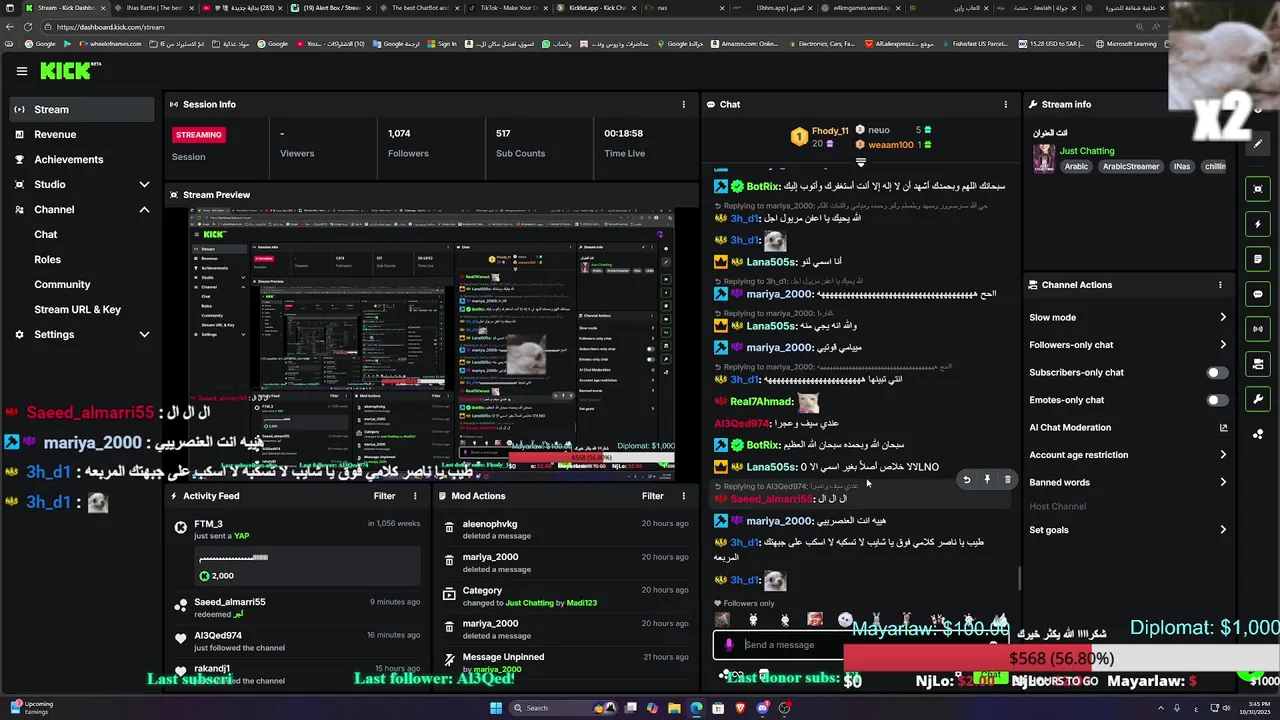This screenshot has height=720, width=1280.
Task: Click the broadcast signal icon in right sidebar
Action: click(x=1258, y=329)
